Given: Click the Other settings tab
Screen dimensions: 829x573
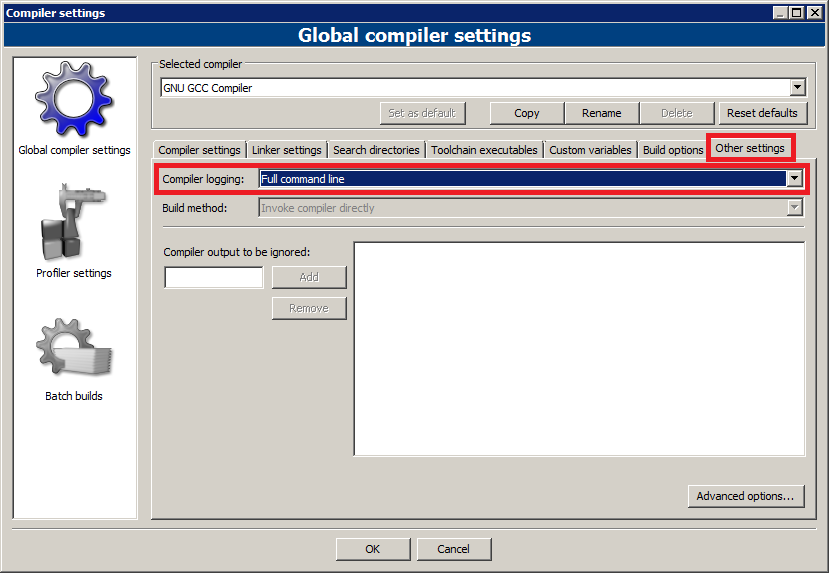Looking at the screenshot, I should tap(749, 148).
